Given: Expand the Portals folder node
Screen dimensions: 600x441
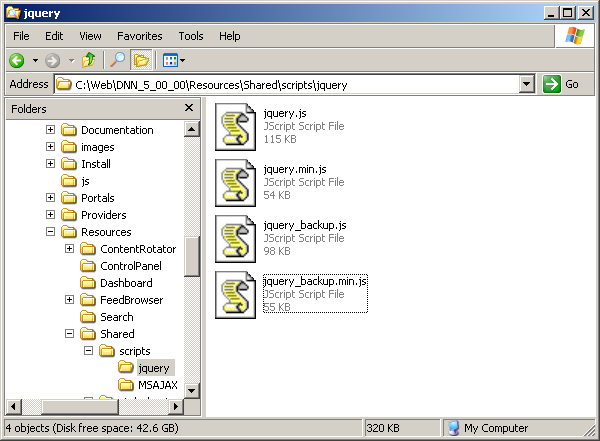Looking at the screenshot, I should (x=50, y=198).
